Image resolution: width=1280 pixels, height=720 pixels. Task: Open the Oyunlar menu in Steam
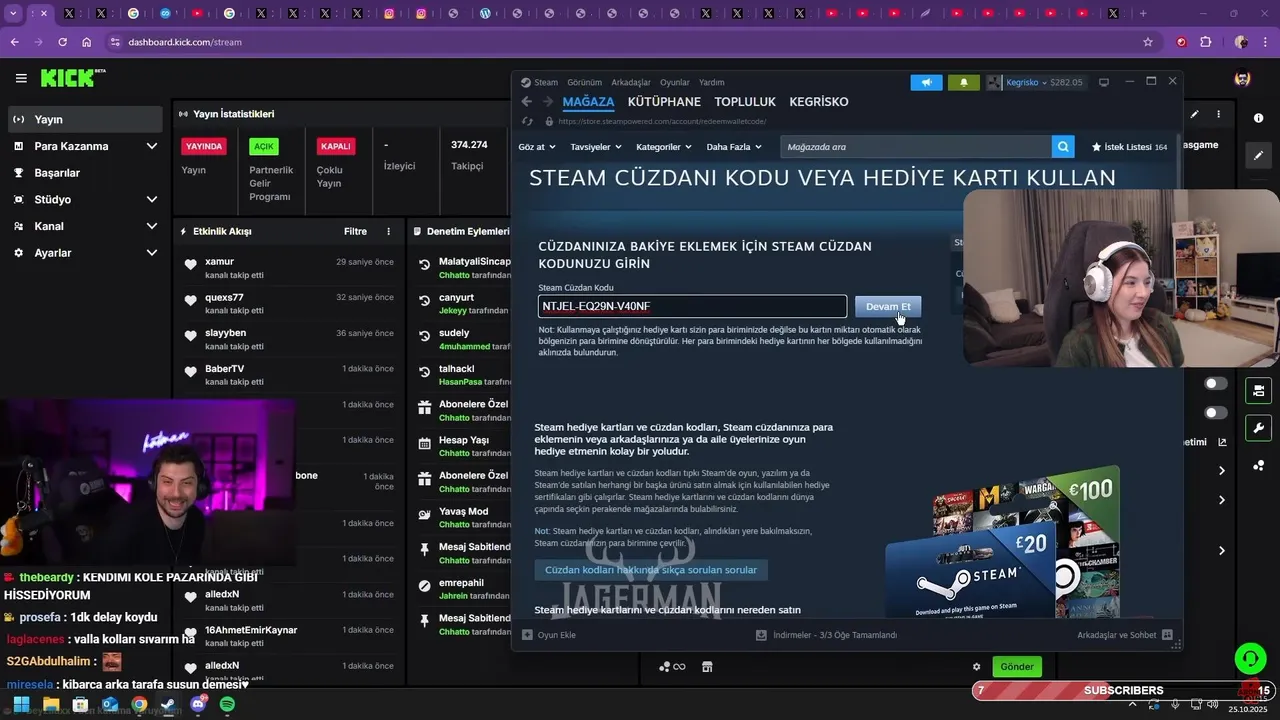(x=675, y=82)
